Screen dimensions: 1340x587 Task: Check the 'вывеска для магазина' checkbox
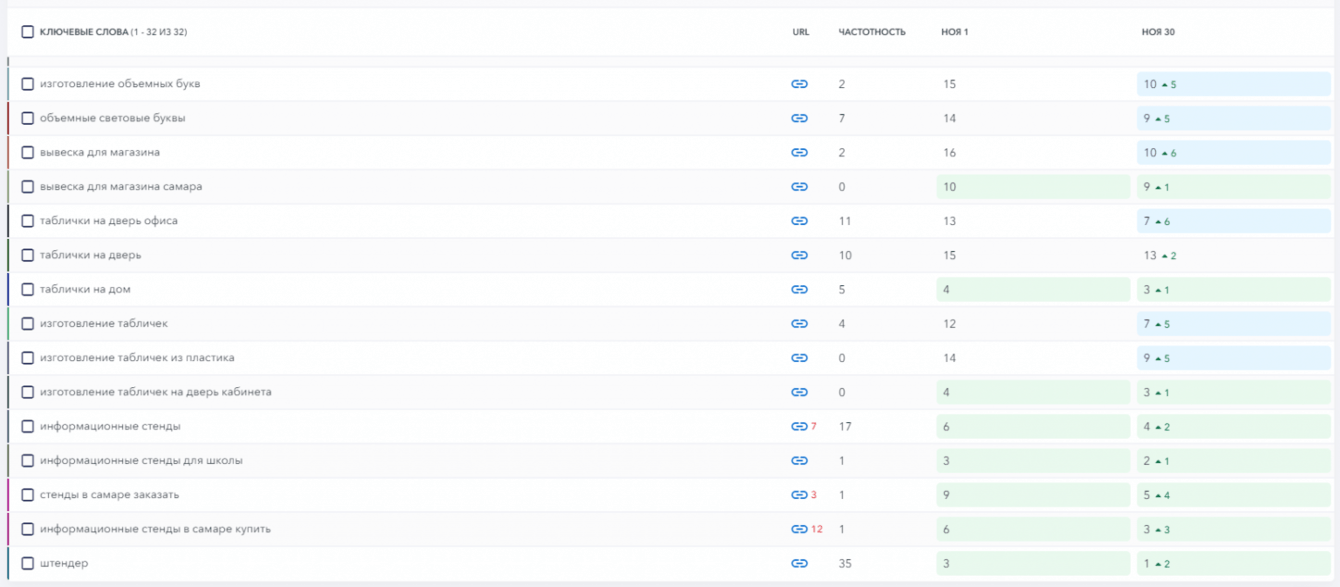click(x=28, y=153)
